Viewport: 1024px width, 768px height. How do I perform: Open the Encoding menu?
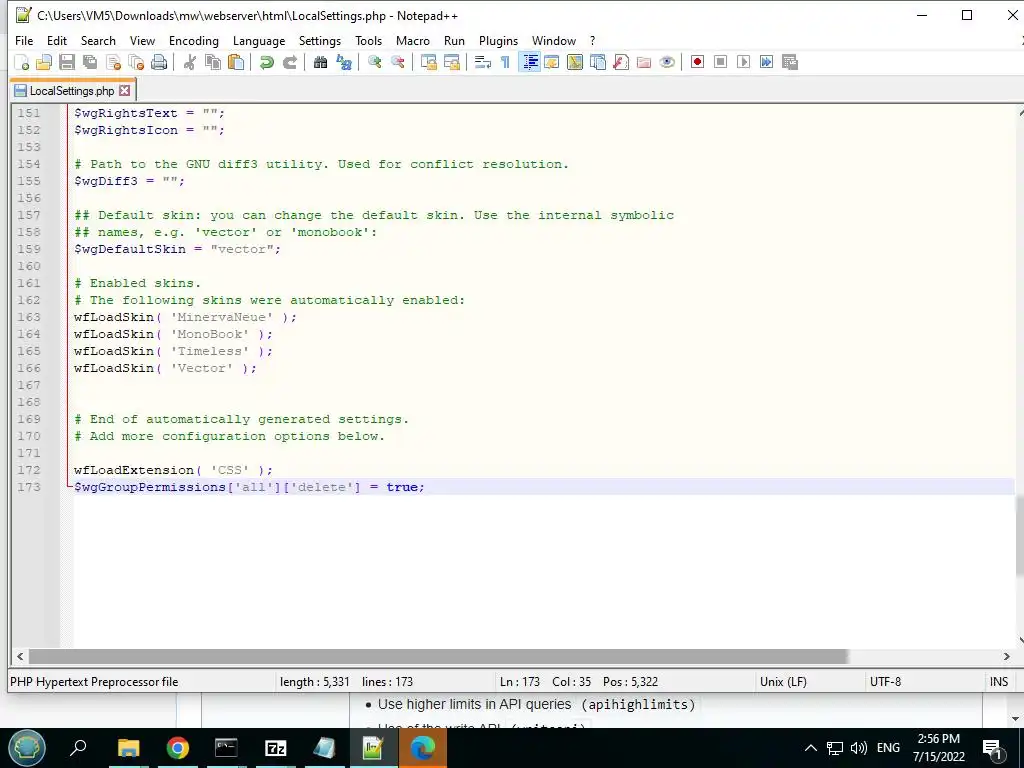pos(194,40)
